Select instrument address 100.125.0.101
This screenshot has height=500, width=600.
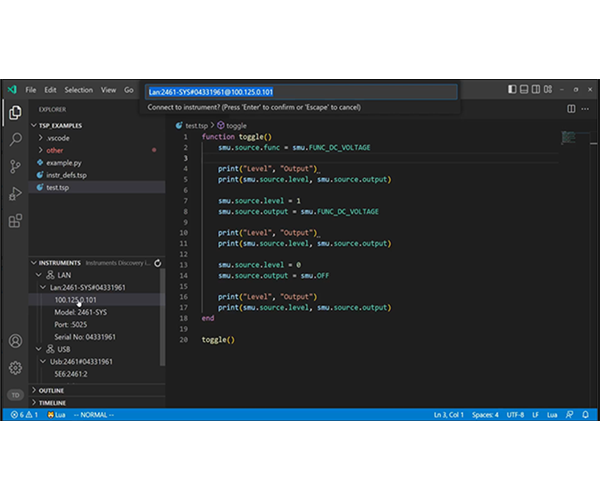point(75,299)
